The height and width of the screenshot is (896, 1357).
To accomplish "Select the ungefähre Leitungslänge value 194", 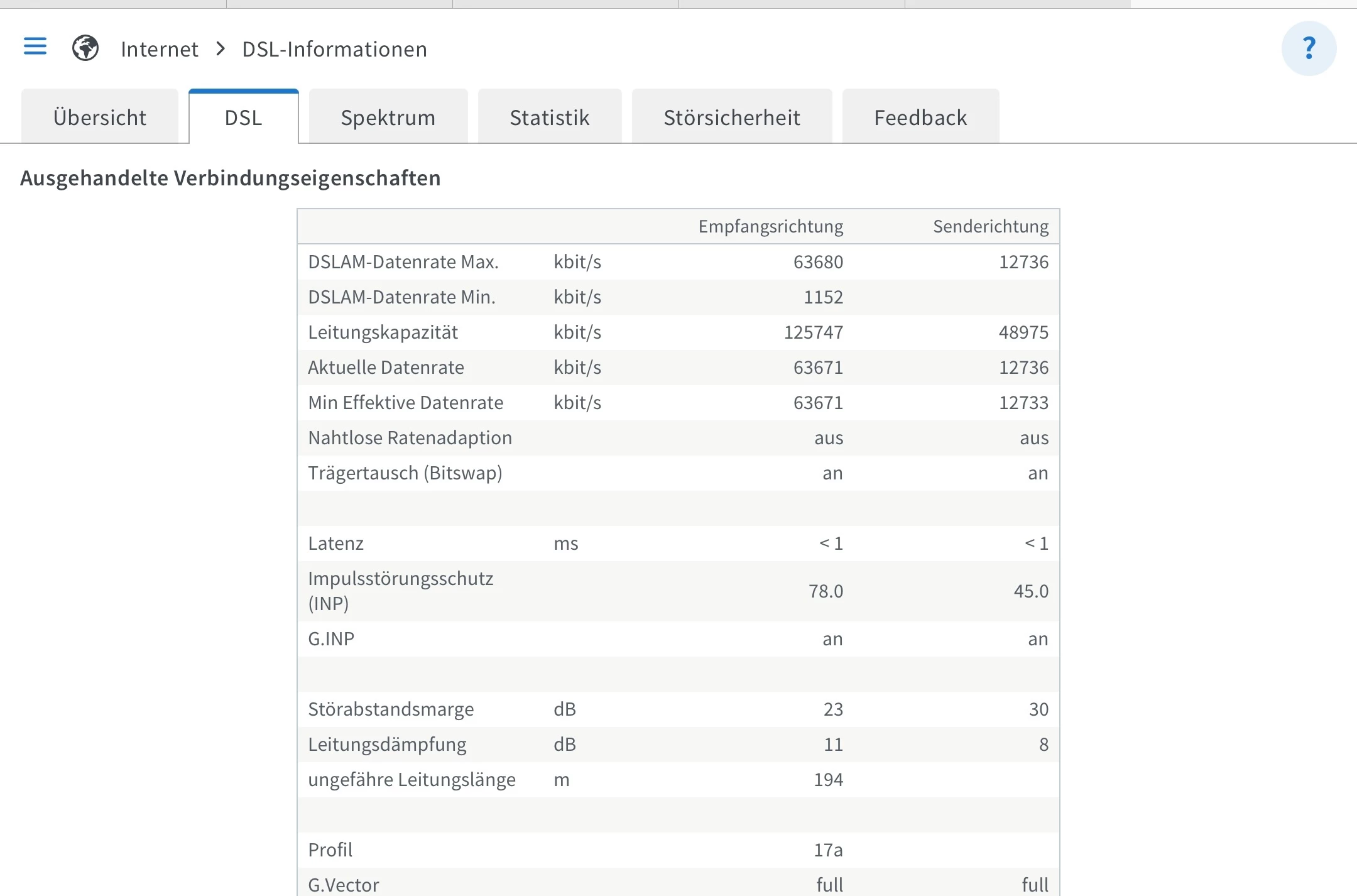I will (x=828, y=780).
